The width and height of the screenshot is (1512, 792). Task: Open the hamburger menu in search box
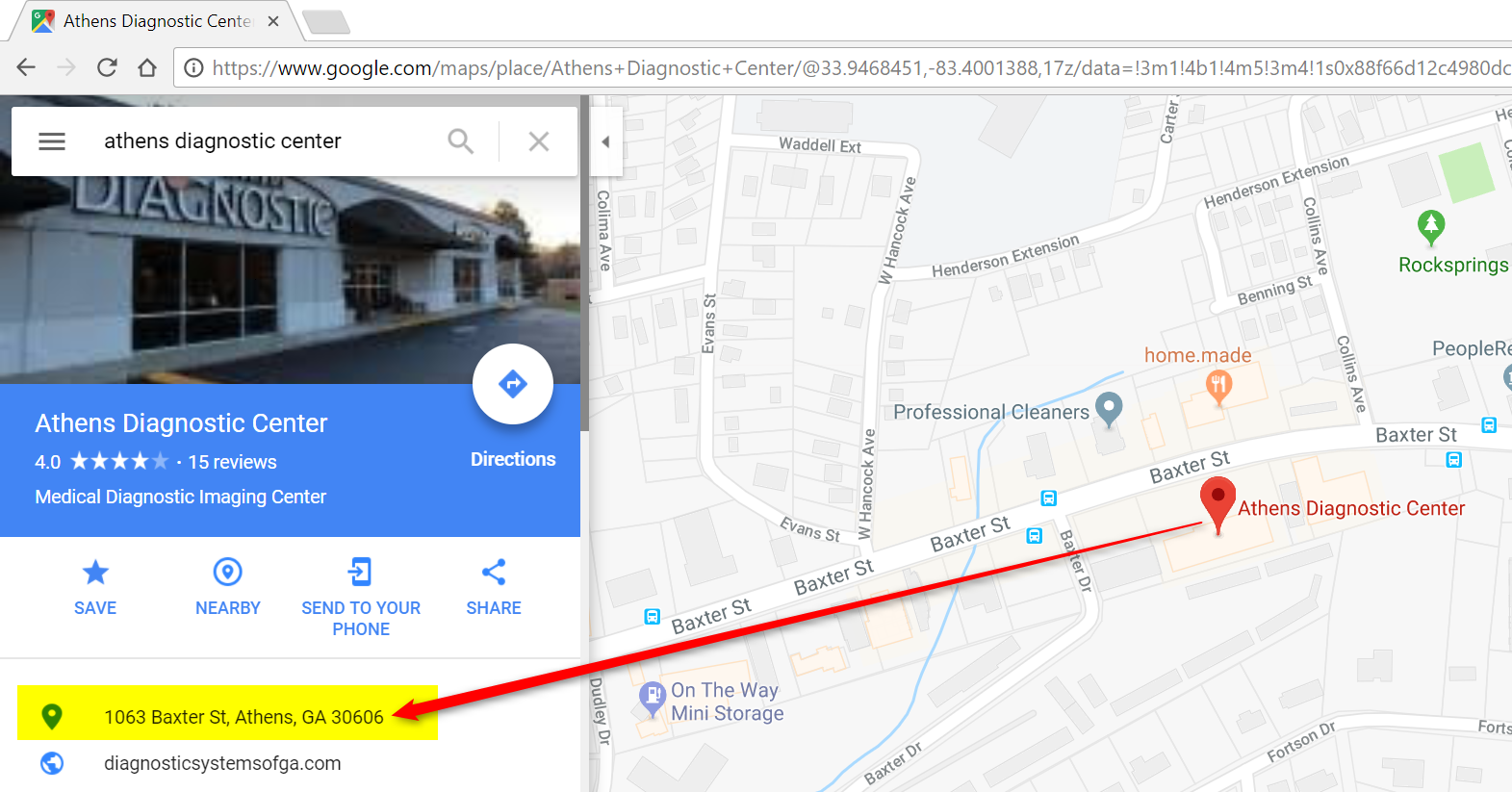pos(52,141)
